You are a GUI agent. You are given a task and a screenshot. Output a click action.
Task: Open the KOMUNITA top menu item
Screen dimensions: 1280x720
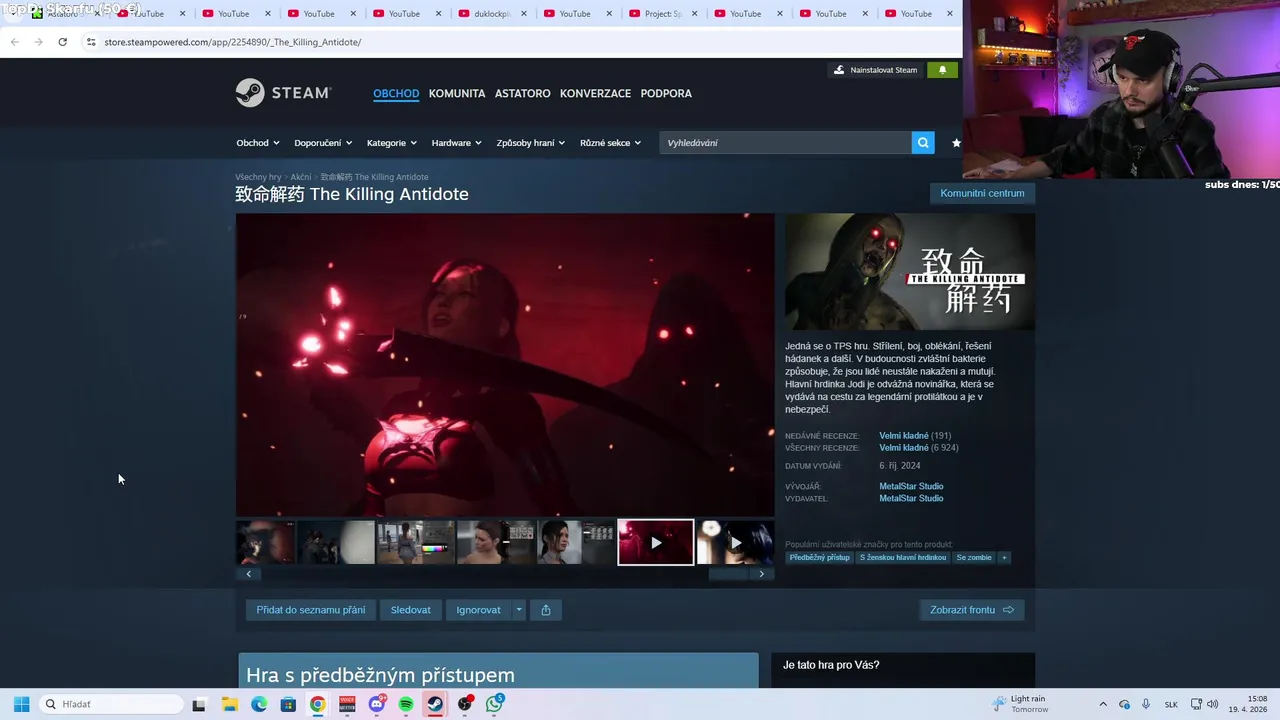pyautogui.click(x=457, y=93)
